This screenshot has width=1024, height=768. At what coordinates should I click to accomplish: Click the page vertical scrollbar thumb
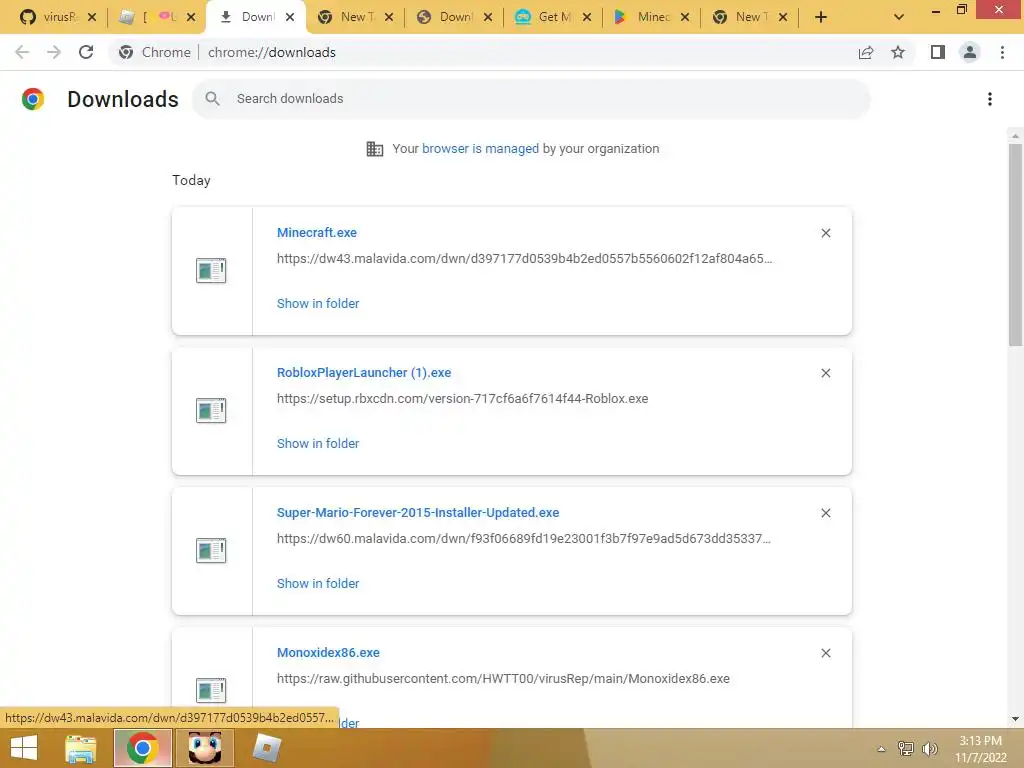1015,245
